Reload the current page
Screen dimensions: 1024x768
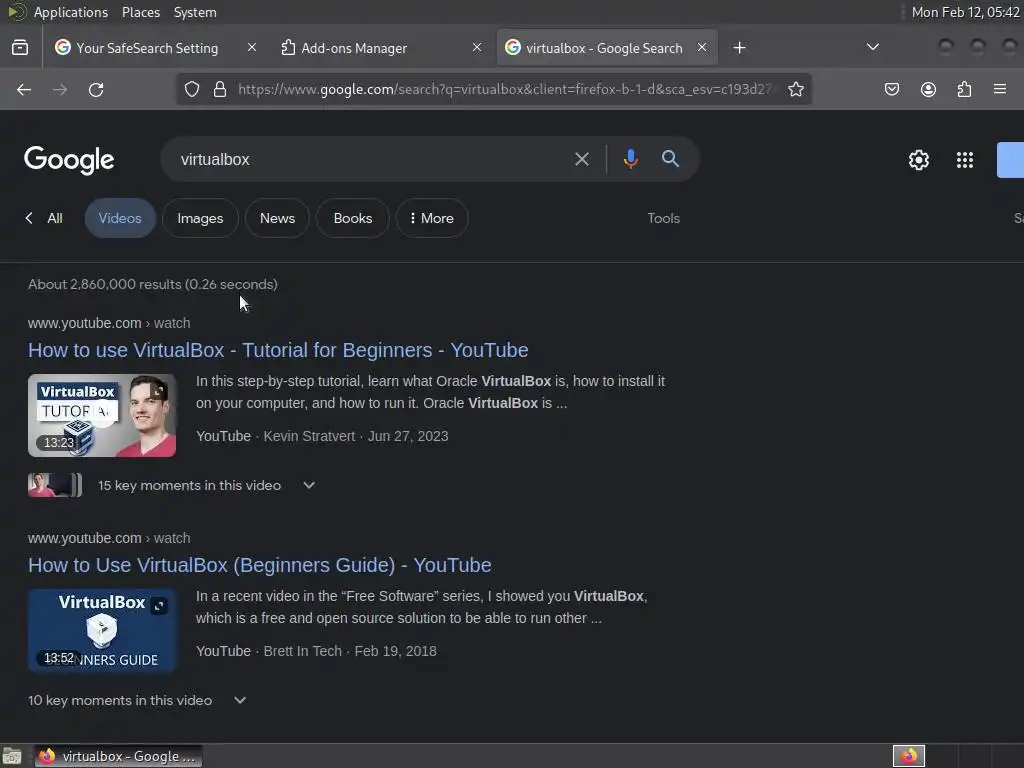[x=96, y=89]
